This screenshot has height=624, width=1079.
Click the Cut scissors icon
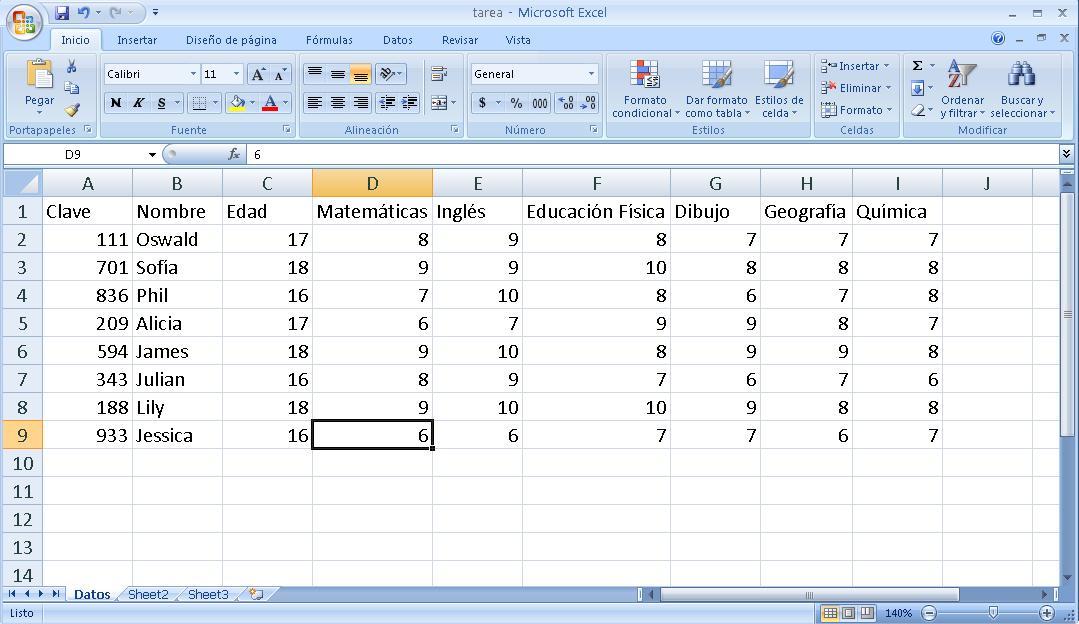(x=71, y=66)
